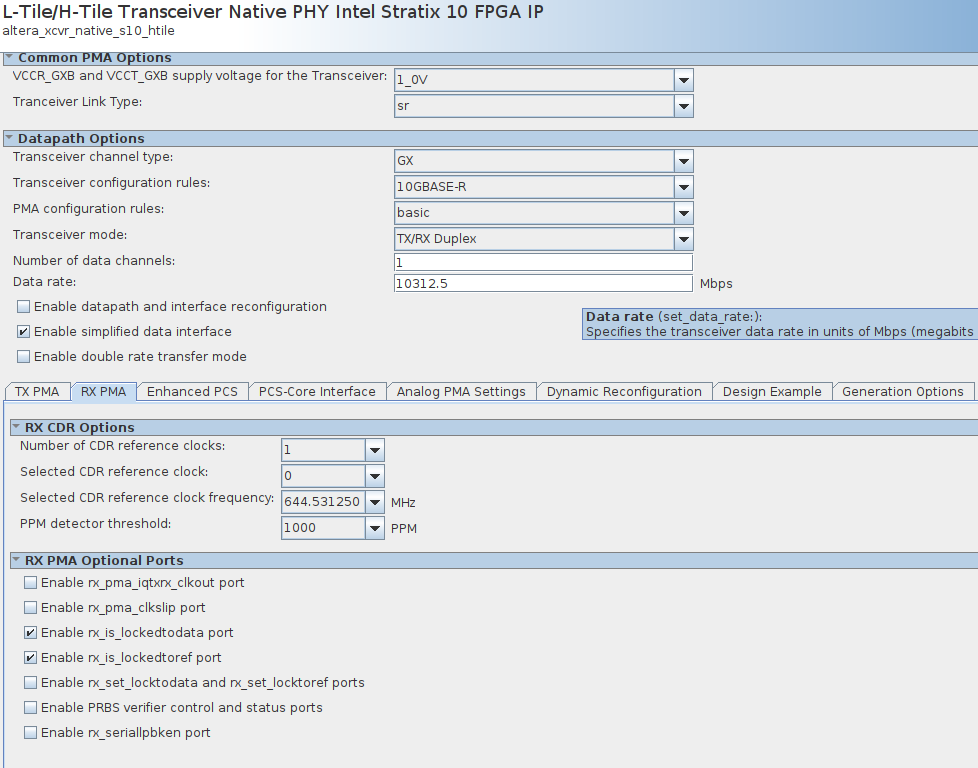Viewport: 978px width, 768px height.
Task: Open the PMA configuration rules dropdown
Action: pyautogui.click(x=684, y=213)
